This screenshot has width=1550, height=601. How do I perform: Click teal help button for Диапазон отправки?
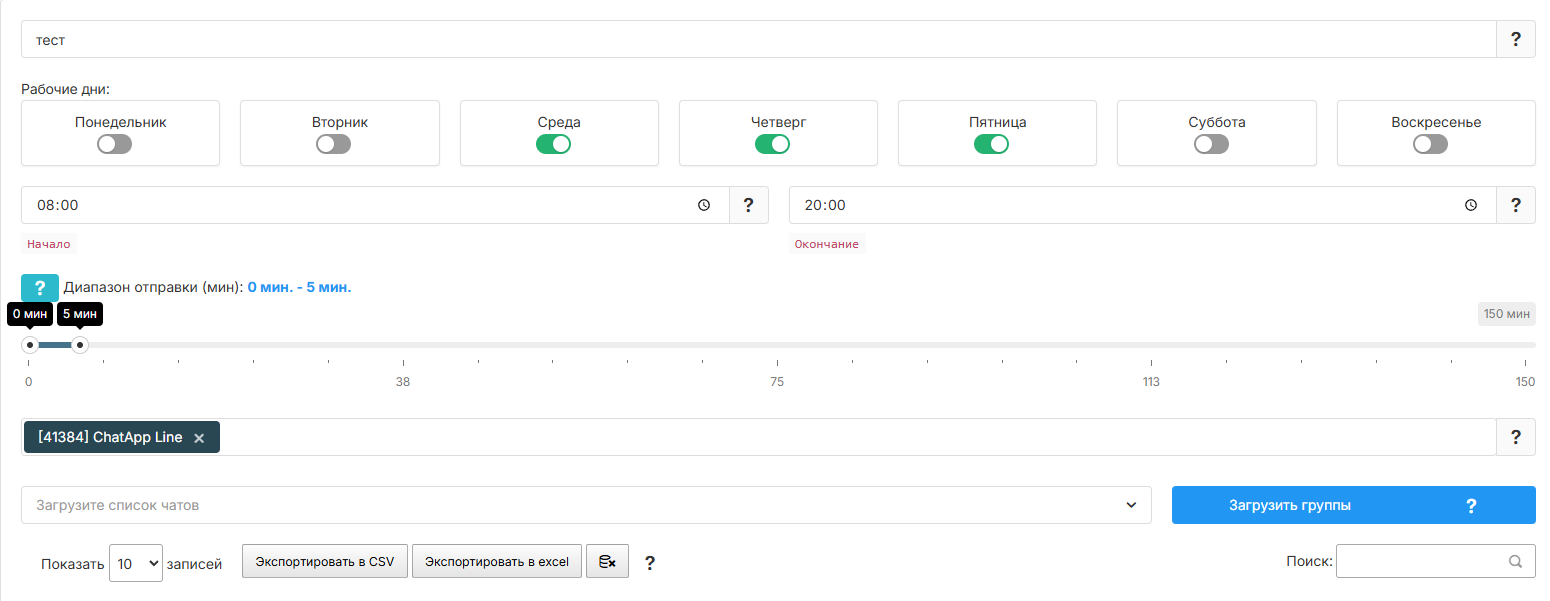40,288
